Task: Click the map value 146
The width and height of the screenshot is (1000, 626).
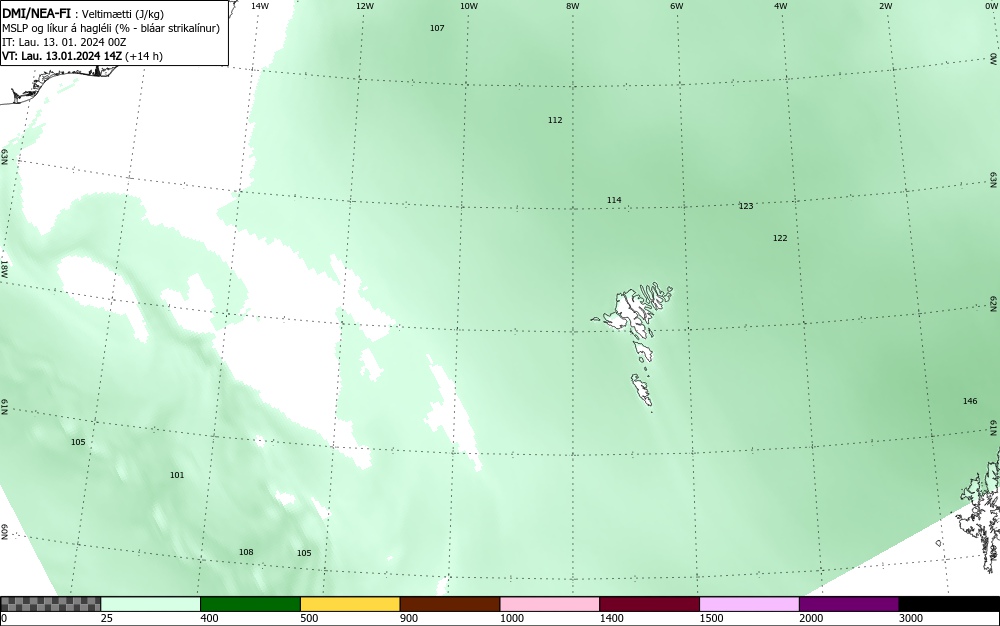Action: [x=969, y=401]
